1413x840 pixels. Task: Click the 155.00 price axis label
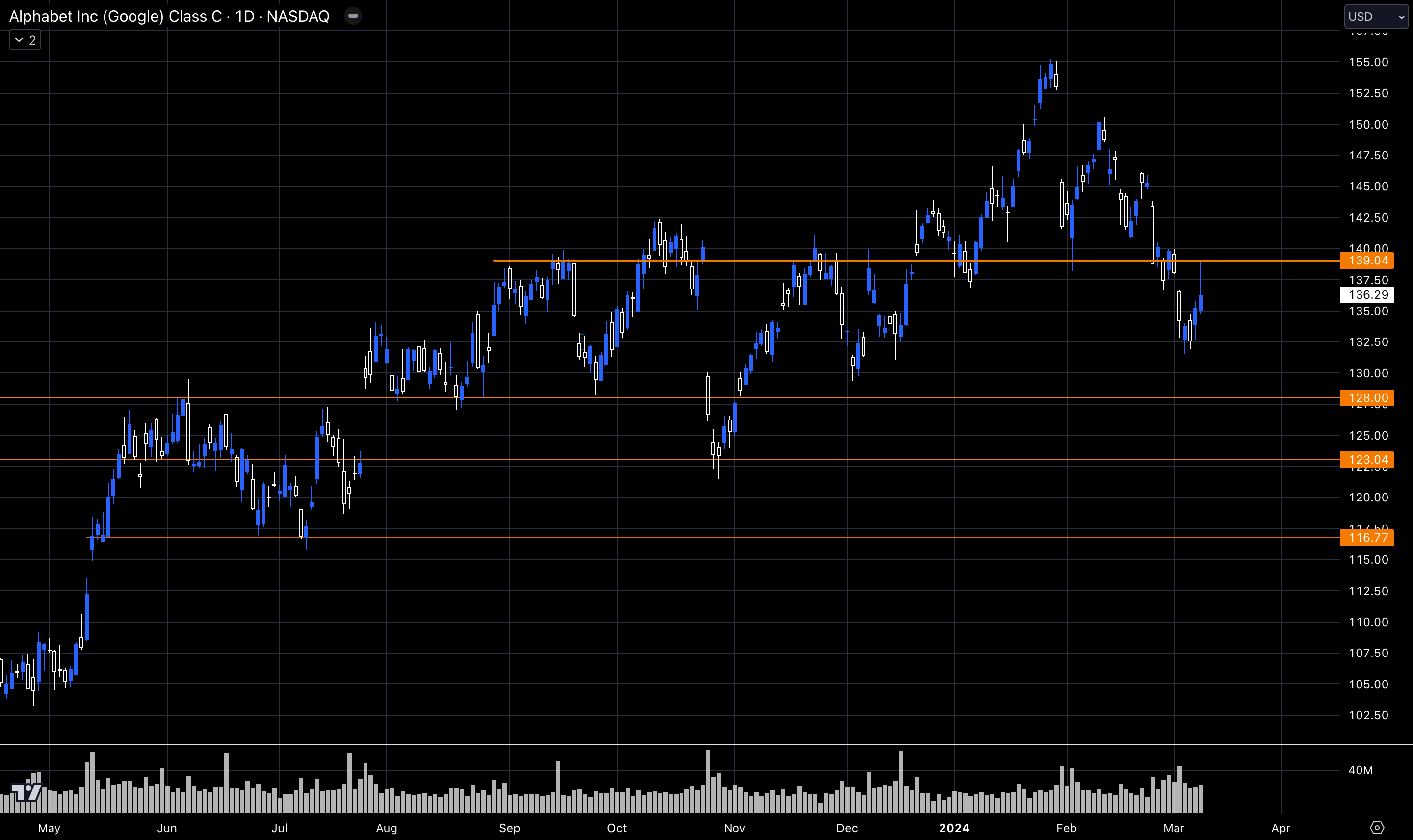pos(1368,62)
